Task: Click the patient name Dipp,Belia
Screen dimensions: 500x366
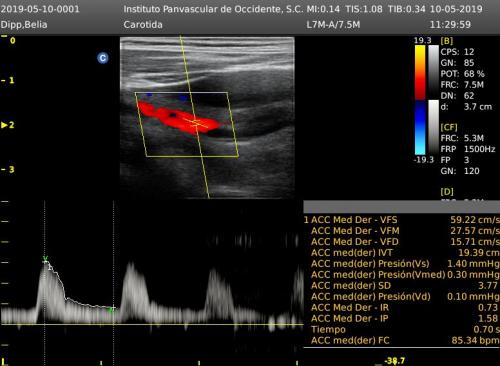Action: [x=24, y=25]
